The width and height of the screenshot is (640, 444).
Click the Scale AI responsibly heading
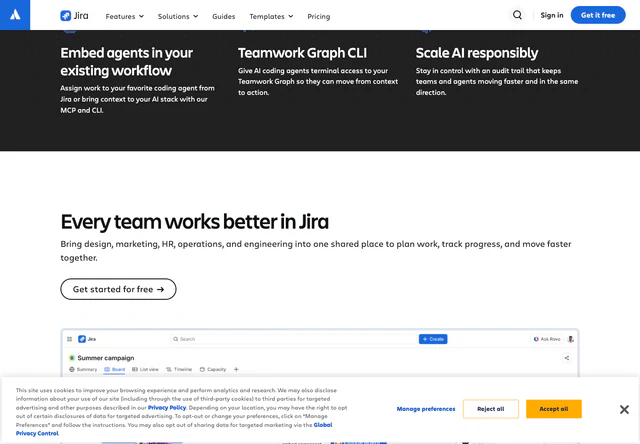pyautogui.click(x=477, y=53)
